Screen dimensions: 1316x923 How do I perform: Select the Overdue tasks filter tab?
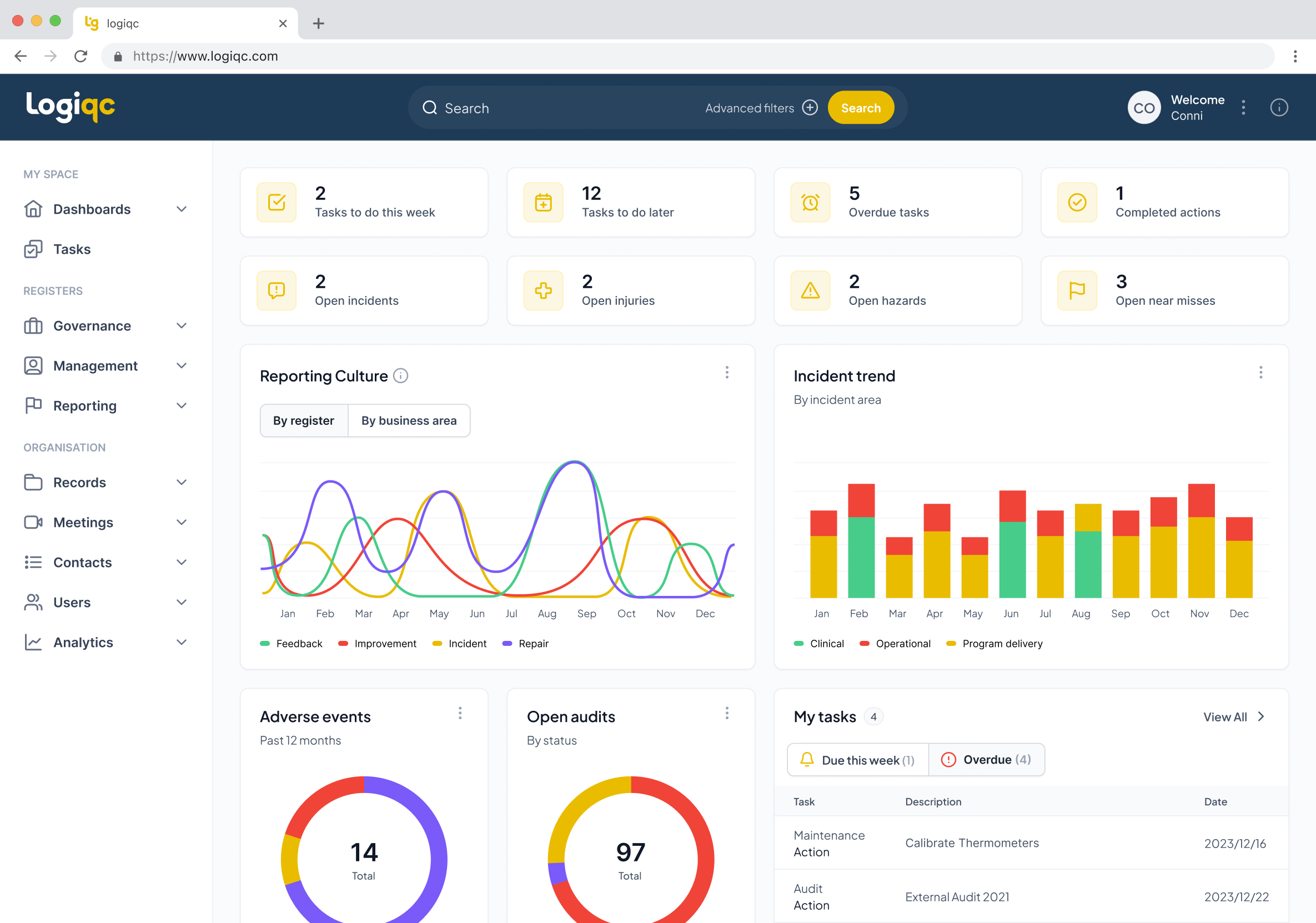point(986,760)
